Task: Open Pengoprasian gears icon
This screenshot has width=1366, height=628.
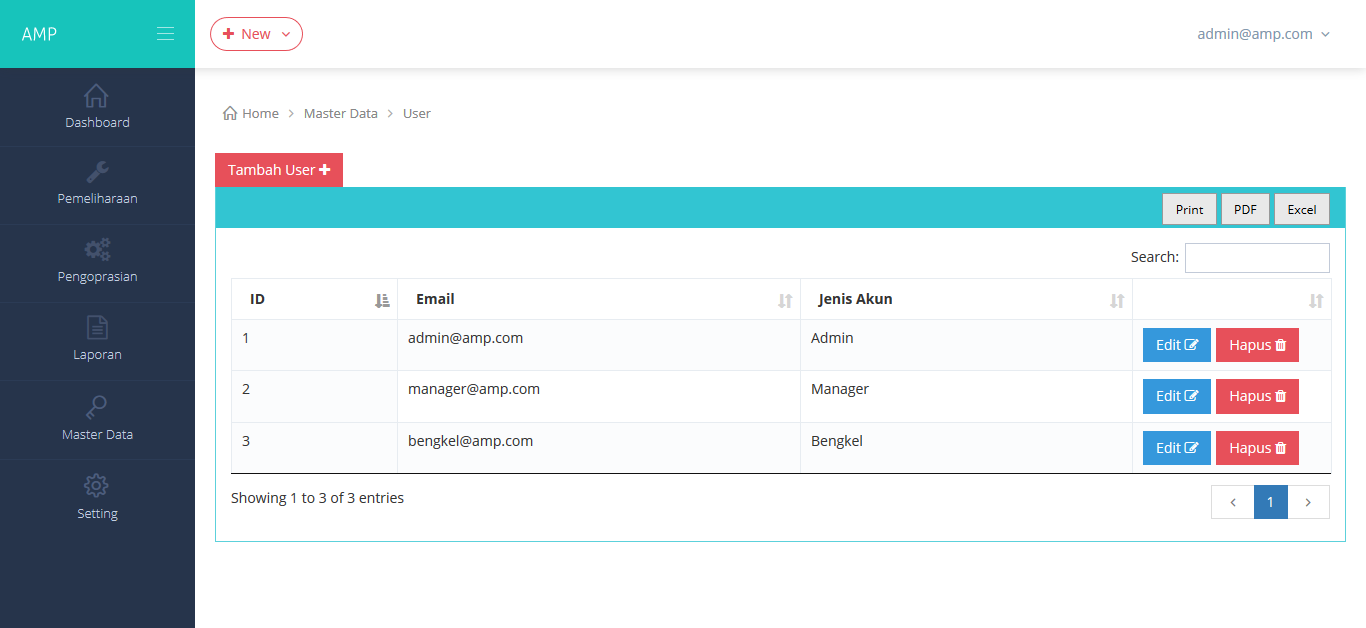Action: coord(97,250)
